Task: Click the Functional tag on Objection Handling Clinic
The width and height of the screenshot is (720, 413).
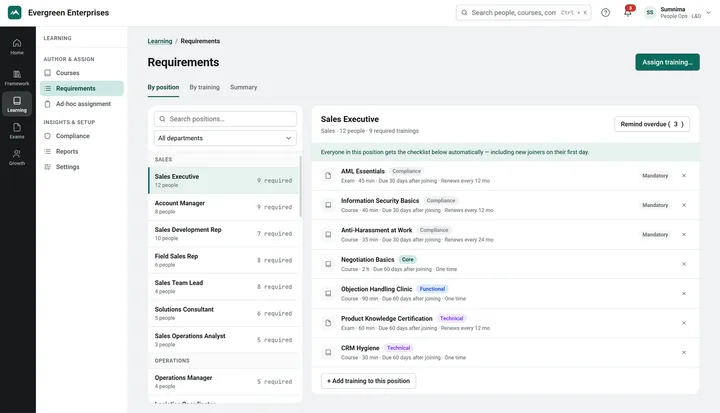Action: pos(432,289)
